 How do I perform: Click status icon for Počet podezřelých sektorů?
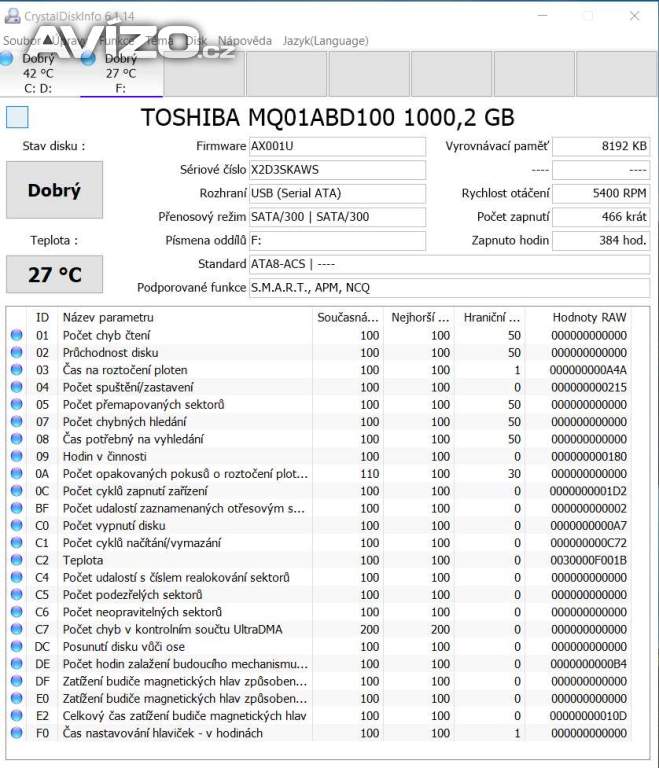[x=17, y=595]
